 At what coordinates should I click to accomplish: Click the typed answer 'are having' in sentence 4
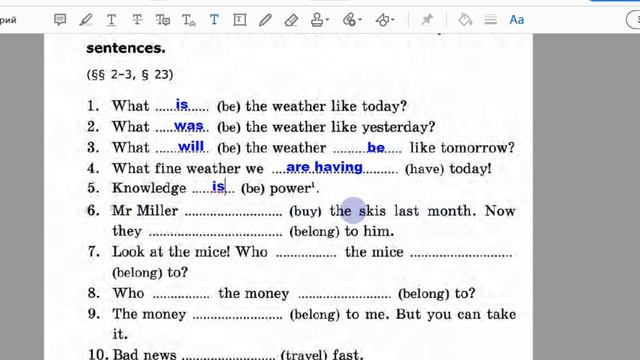tap(324, 167)
